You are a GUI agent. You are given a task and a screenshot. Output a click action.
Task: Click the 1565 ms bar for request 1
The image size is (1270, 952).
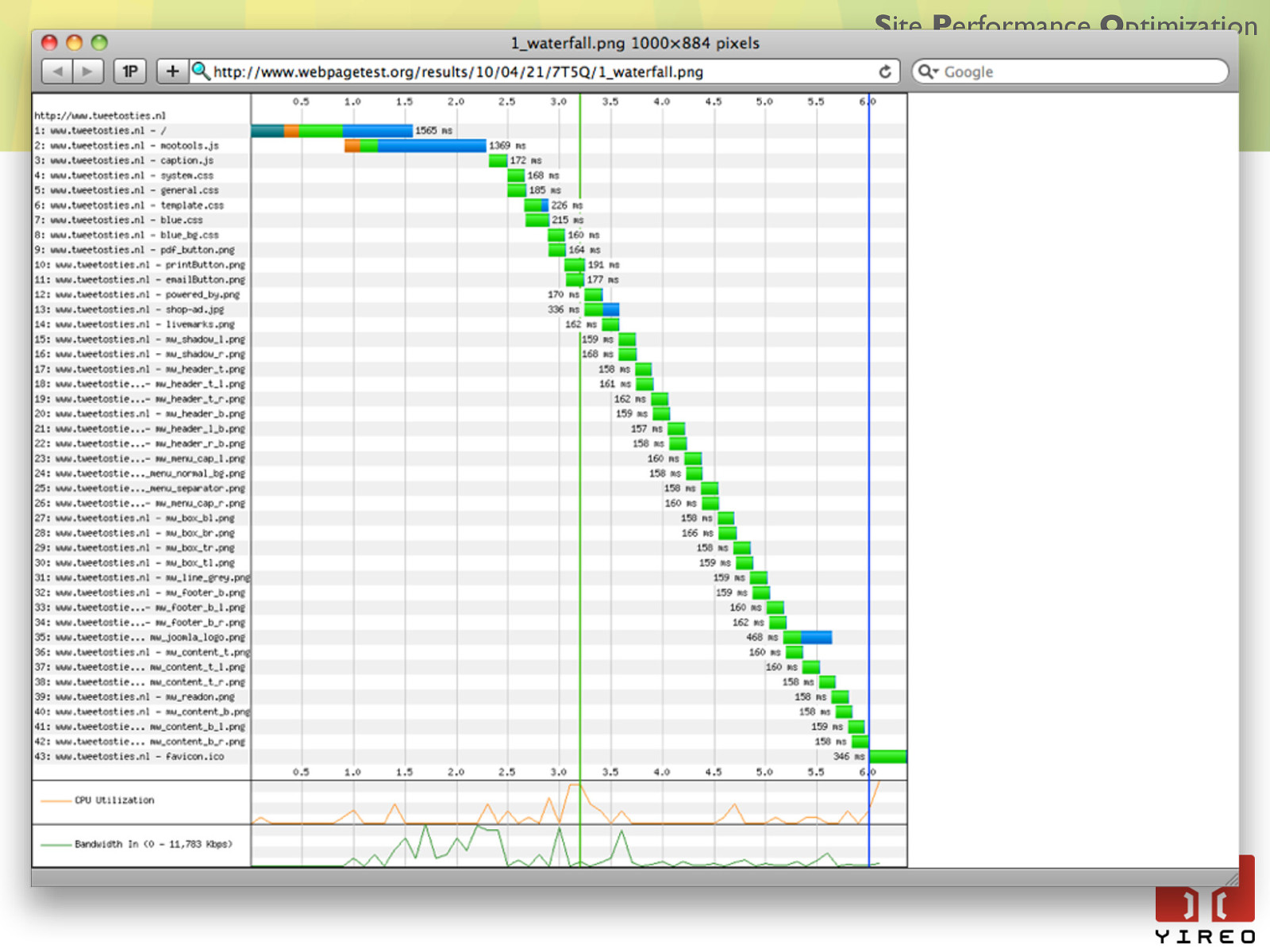[332, 130]
